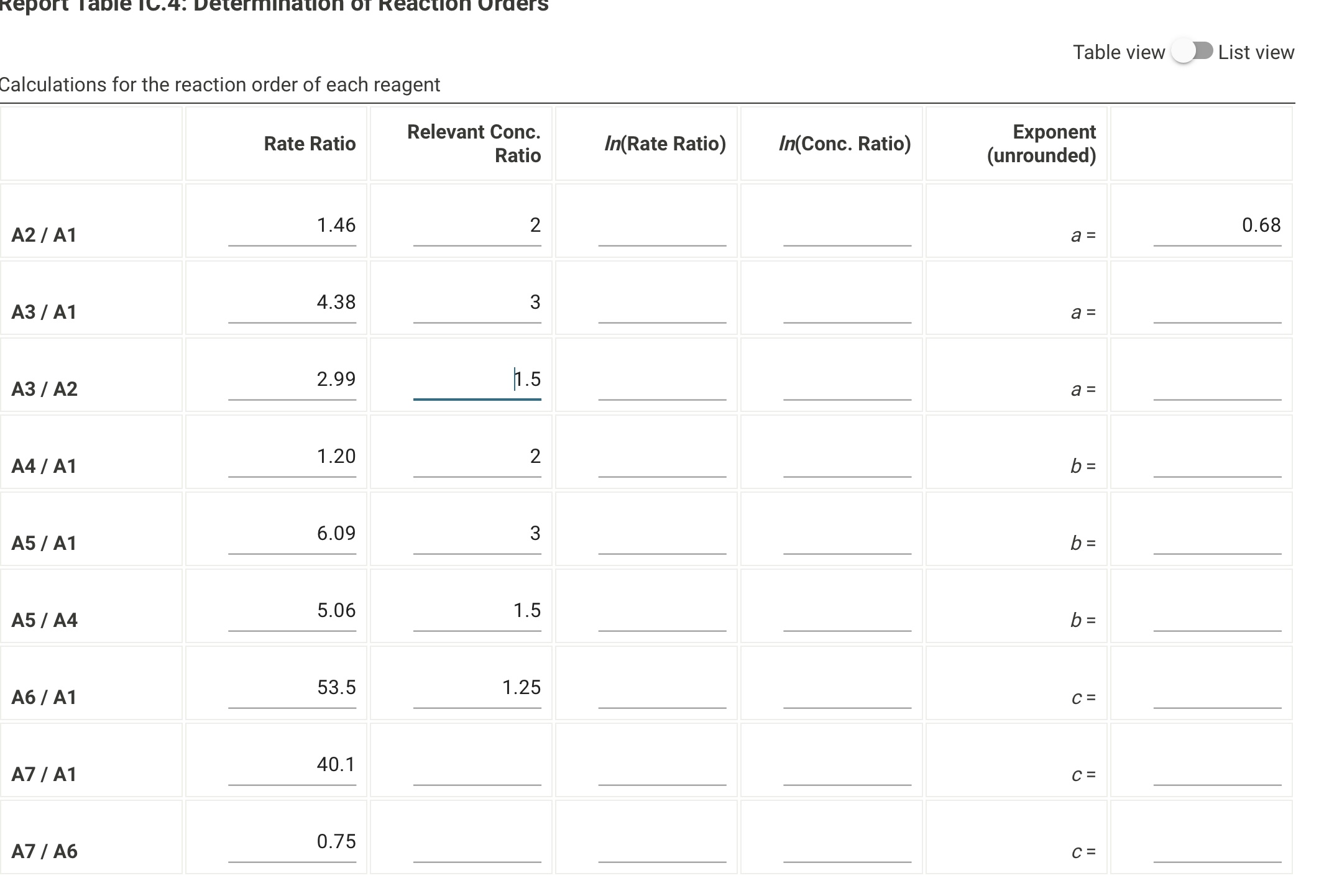Toggle the Table view / List view switch
1324x896 pixels.
point(1192,52)
